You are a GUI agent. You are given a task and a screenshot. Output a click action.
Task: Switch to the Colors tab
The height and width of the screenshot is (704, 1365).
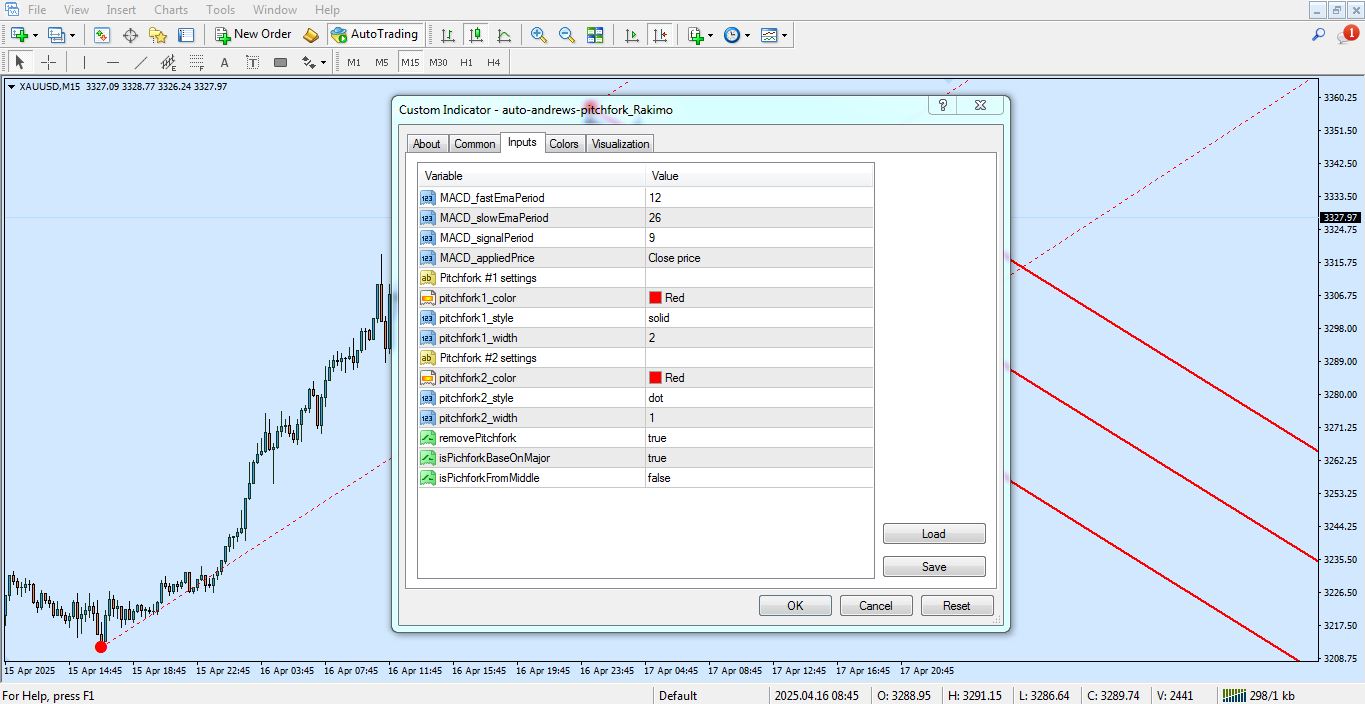tap(564, 144)
